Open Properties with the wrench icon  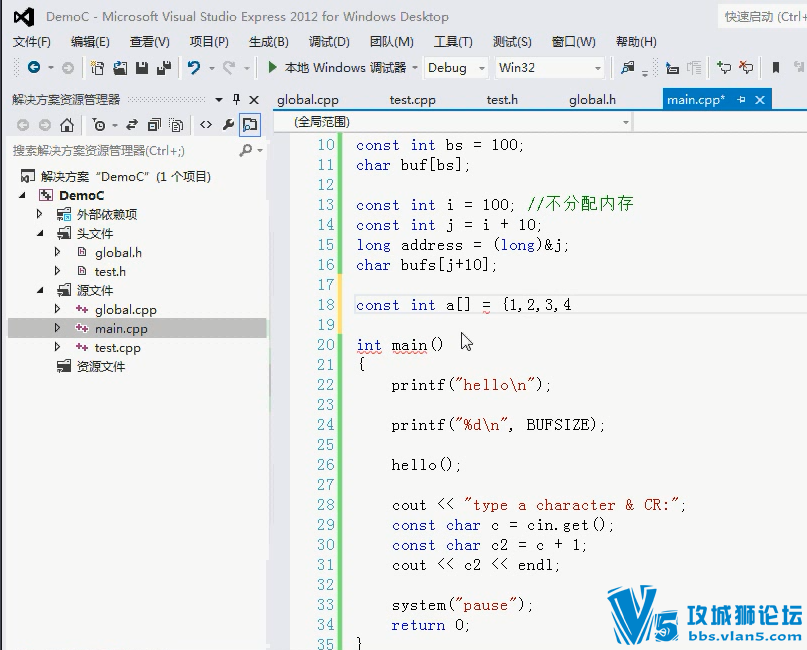(228, 125)
